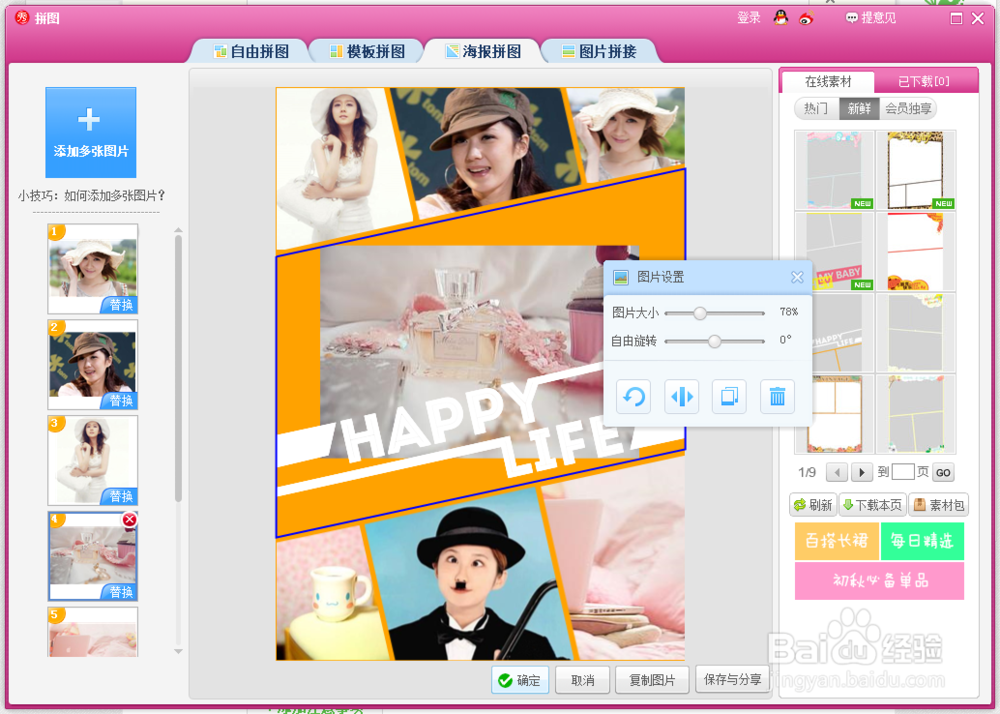Image resolution: width=1000 pixels, height=714 pixels.
Task: Click the GO page jump button
Action: click(x=943, y=472)
